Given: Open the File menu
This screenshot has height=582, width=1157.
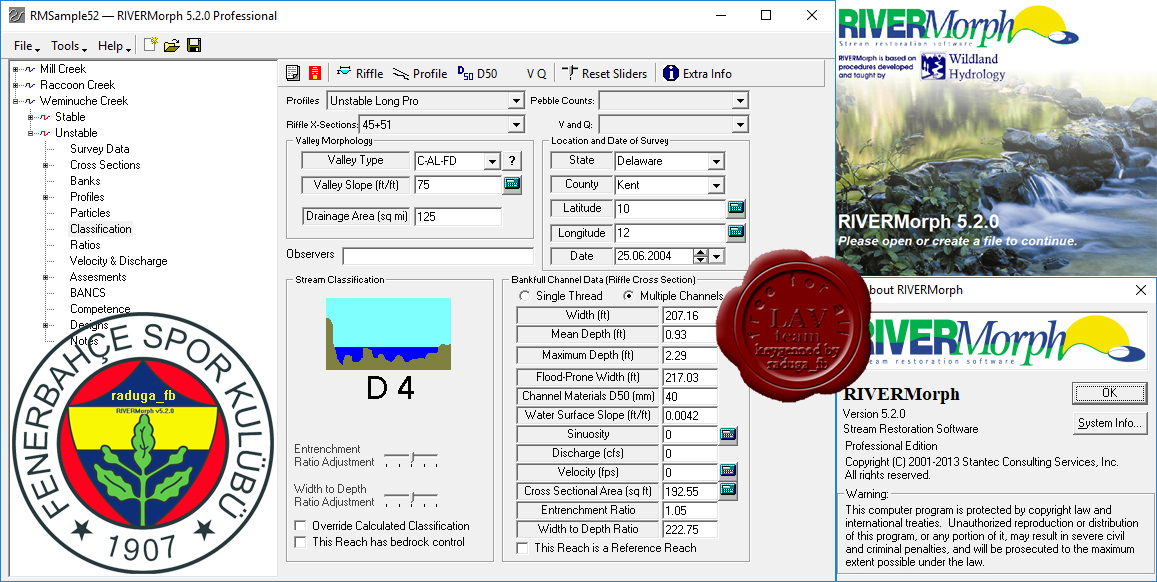Looking at the screenshot, I should pyautogui.click(x=27, y=46).
